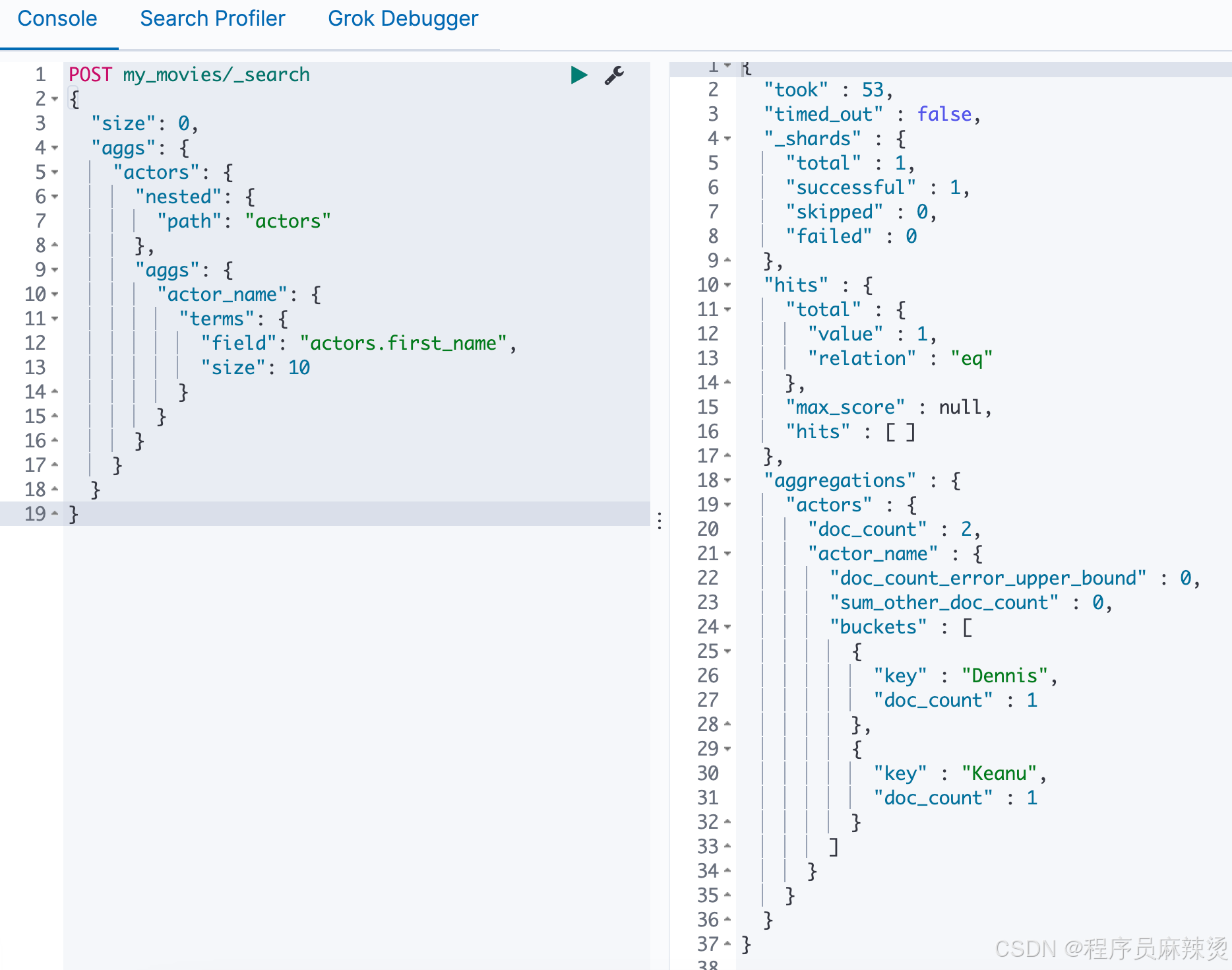Fold the "aggs" block at request line 4
This screenshot has width=1232, height=970.
tap(55, 148)
